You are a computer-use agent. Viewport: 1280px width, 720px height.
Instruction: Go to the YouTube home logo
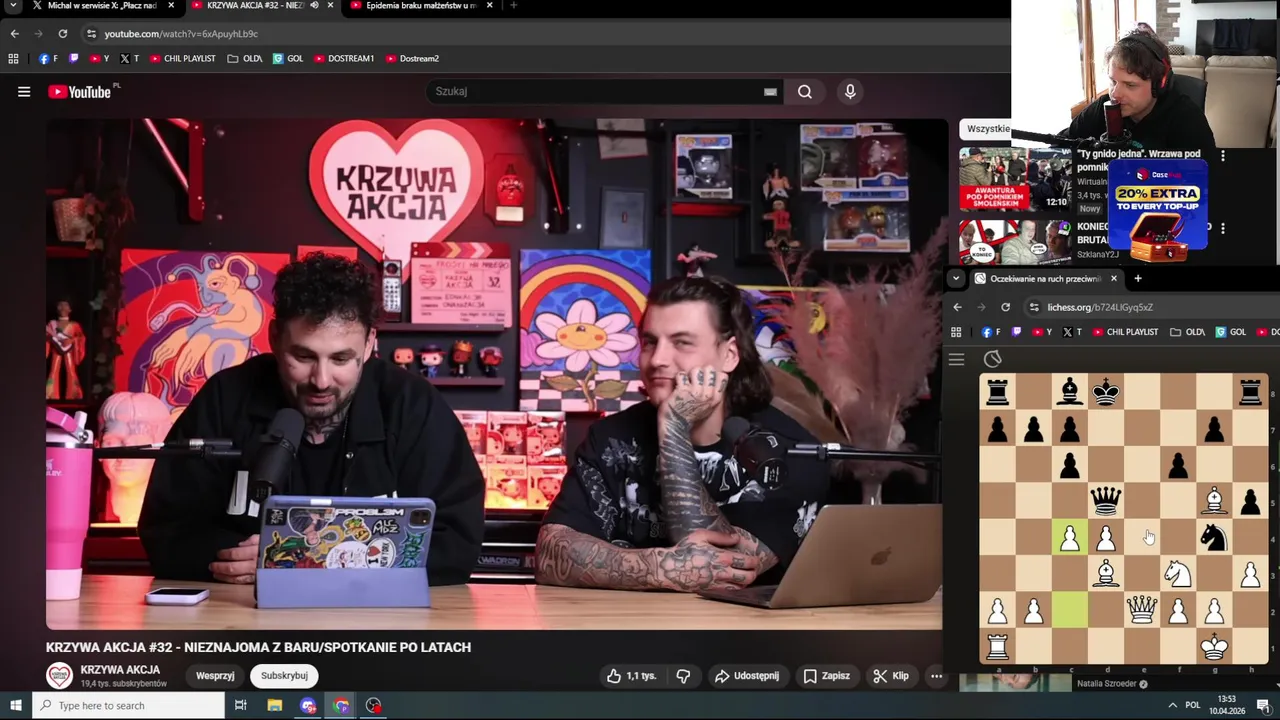click(80, 92)
